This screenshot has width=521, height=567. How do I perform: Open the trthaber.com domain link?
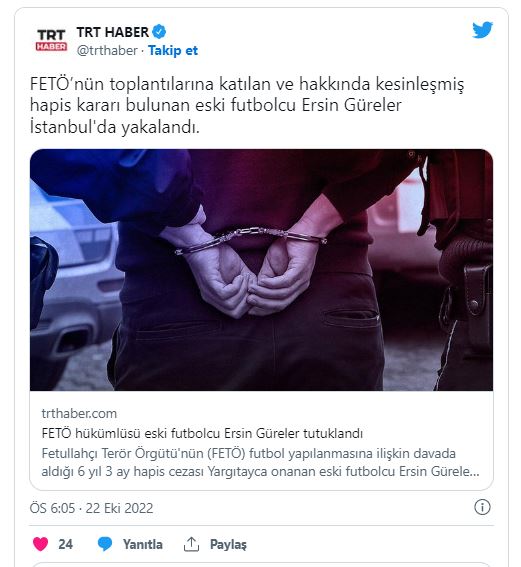tap(79, 413)
